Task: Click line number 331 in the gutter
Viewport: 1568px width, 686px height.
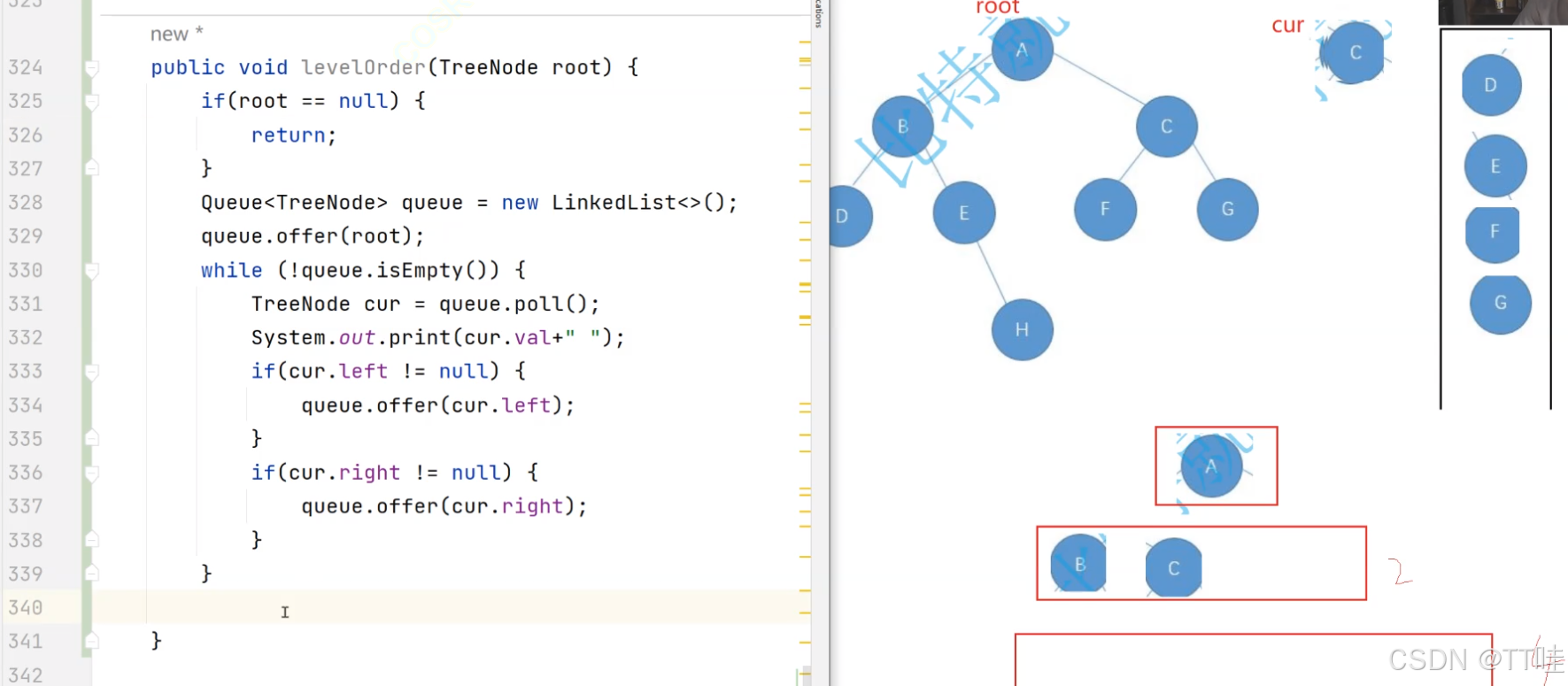Action: coord(25,304)
